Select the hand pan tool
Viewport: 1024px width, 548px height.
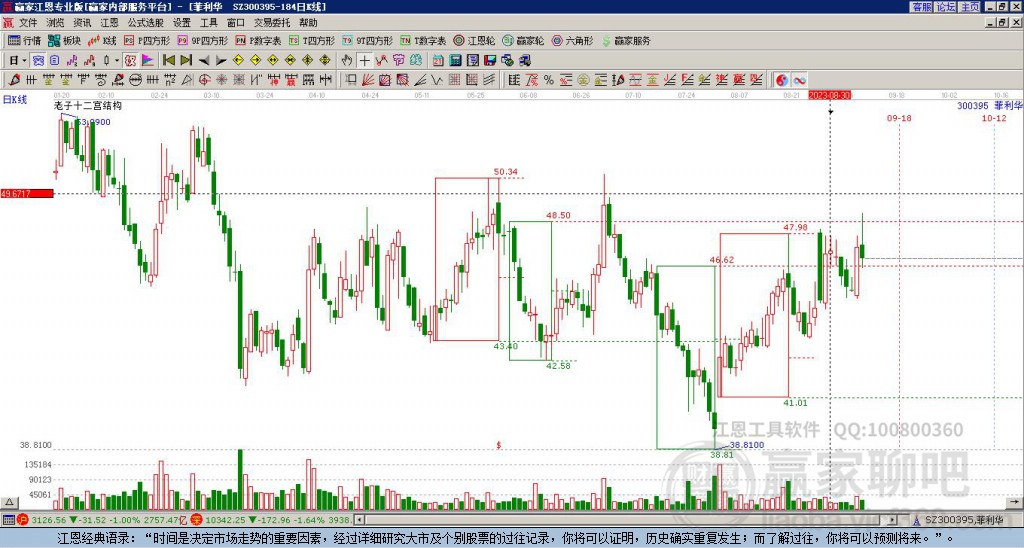point(347,61)
